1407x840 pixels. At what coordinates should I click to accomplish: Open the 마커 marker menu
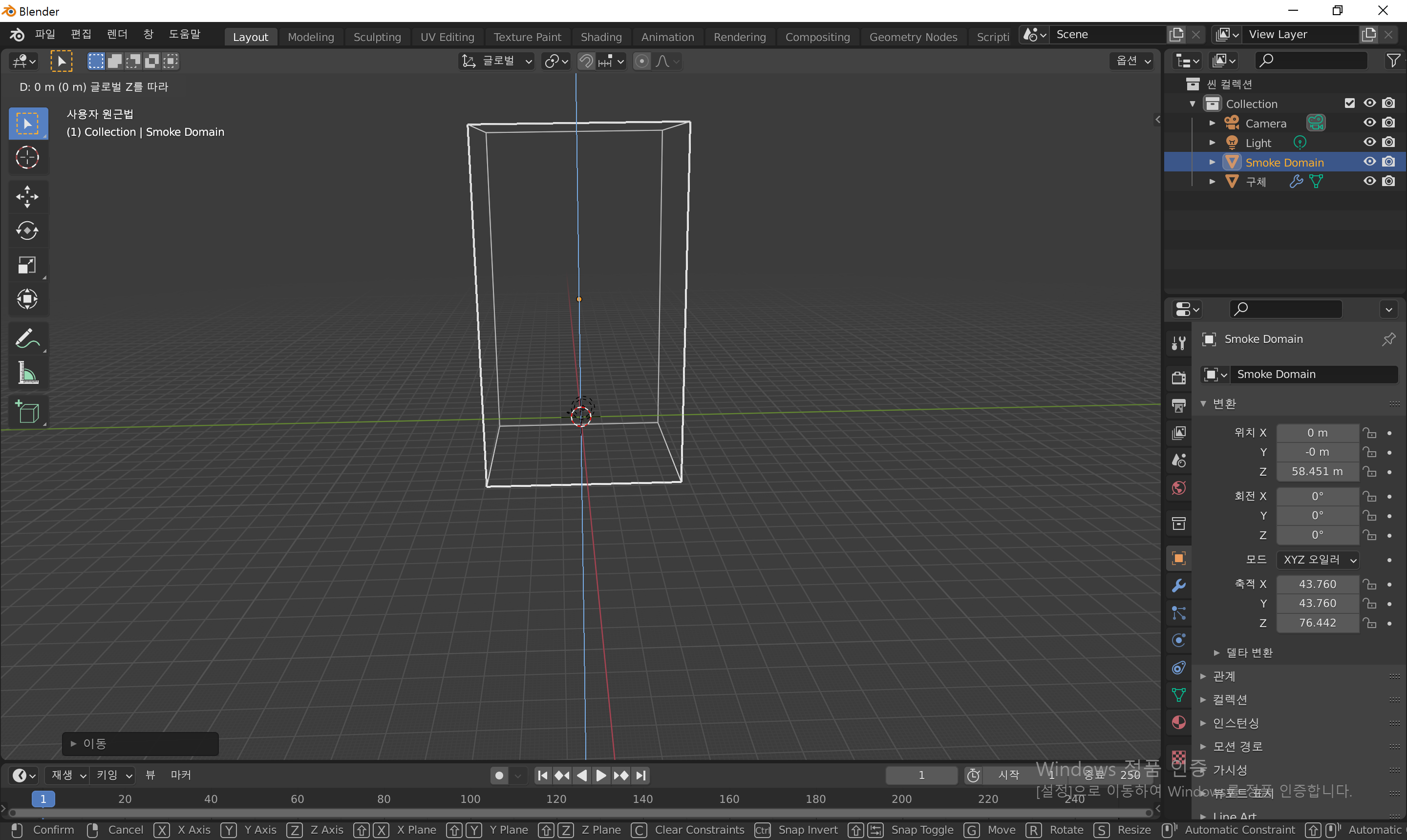pos(181,775)
